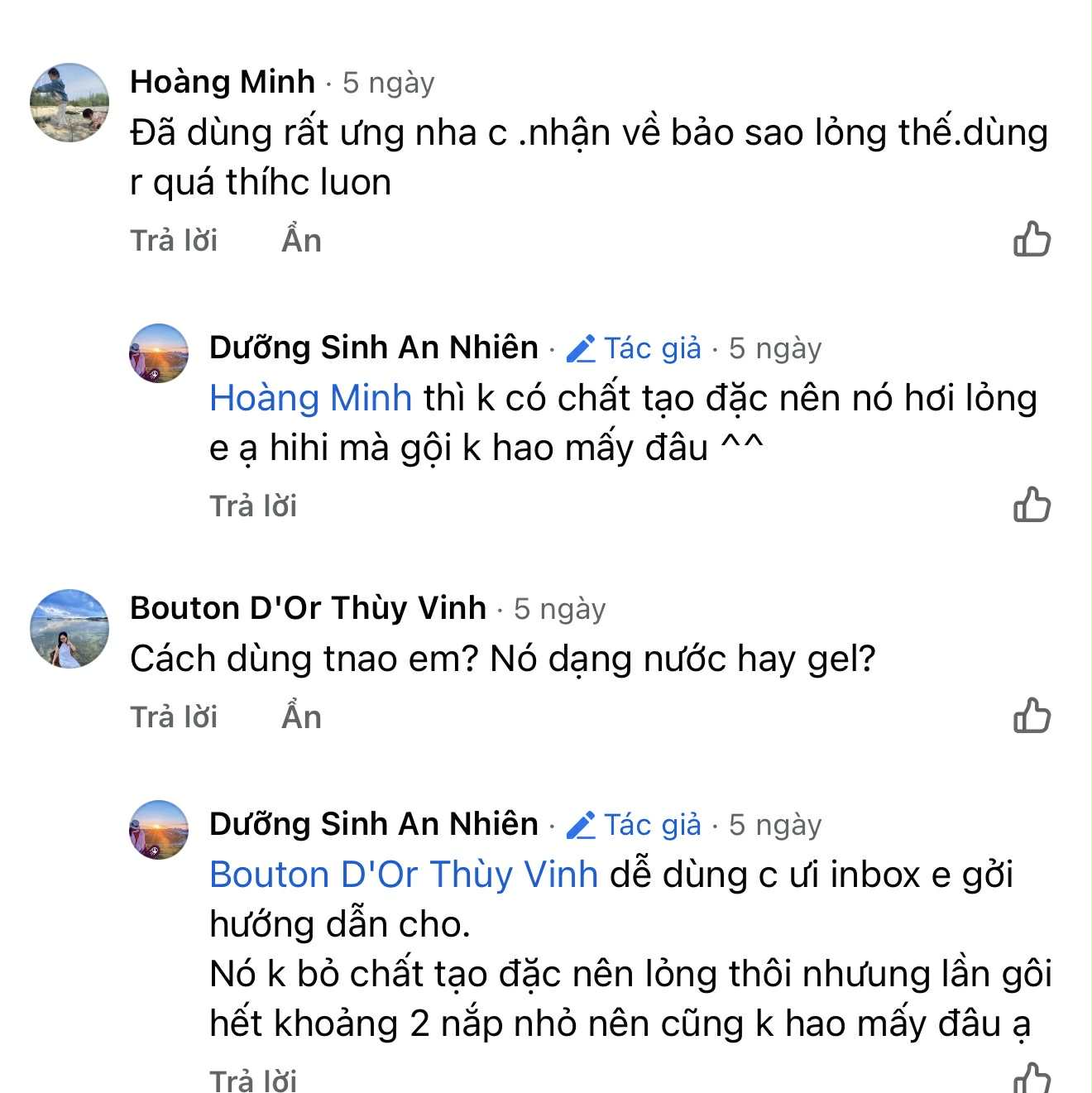Reply to Hoàng Minh's comment
The width and height of the screenshot is (1092, 1093).
click(174, 241)
